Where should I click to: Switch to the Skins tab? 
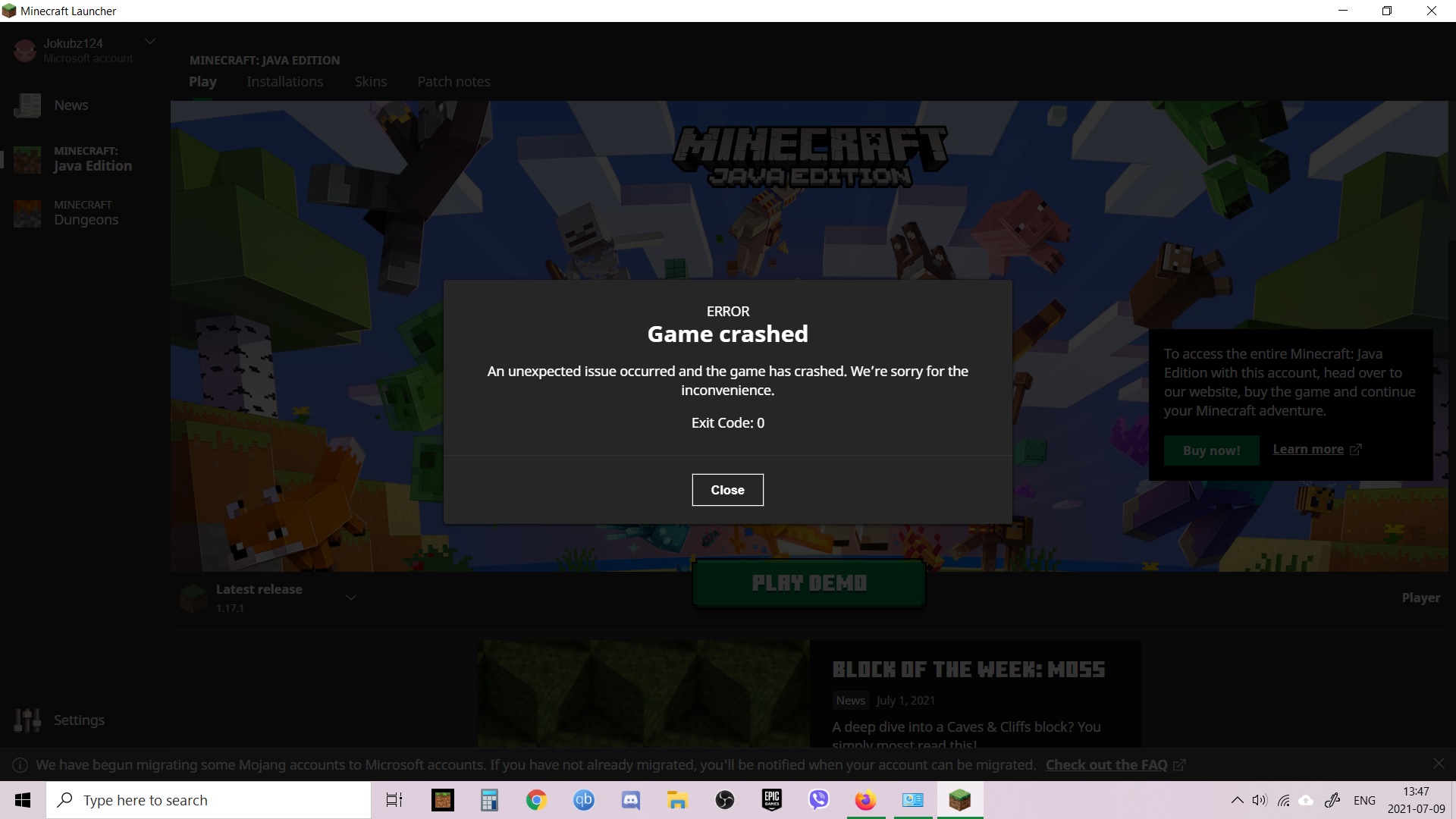tap(370, 82)
